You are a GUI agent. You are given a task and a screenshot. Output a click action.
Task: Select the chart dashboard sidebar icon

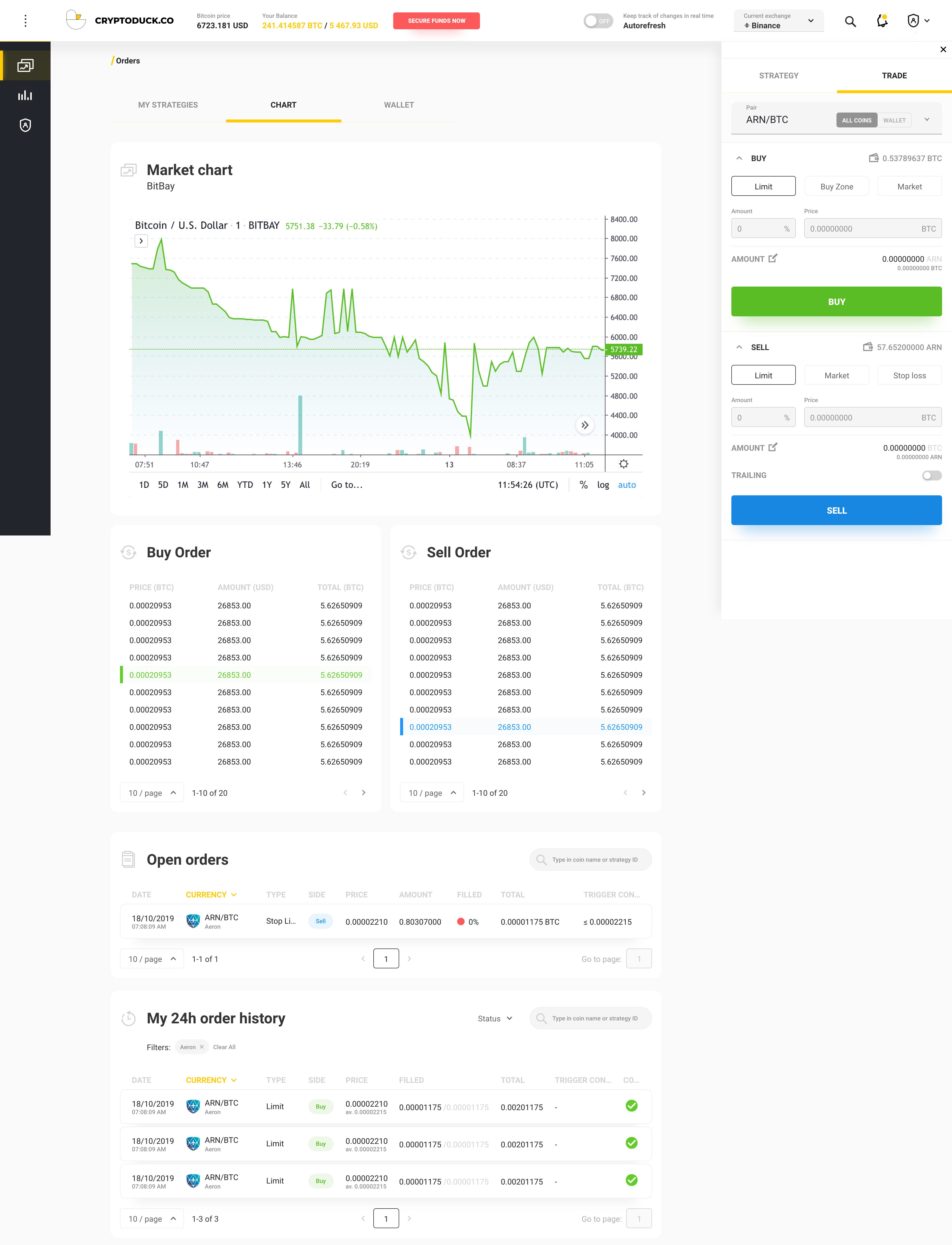(x=26, y=66)
